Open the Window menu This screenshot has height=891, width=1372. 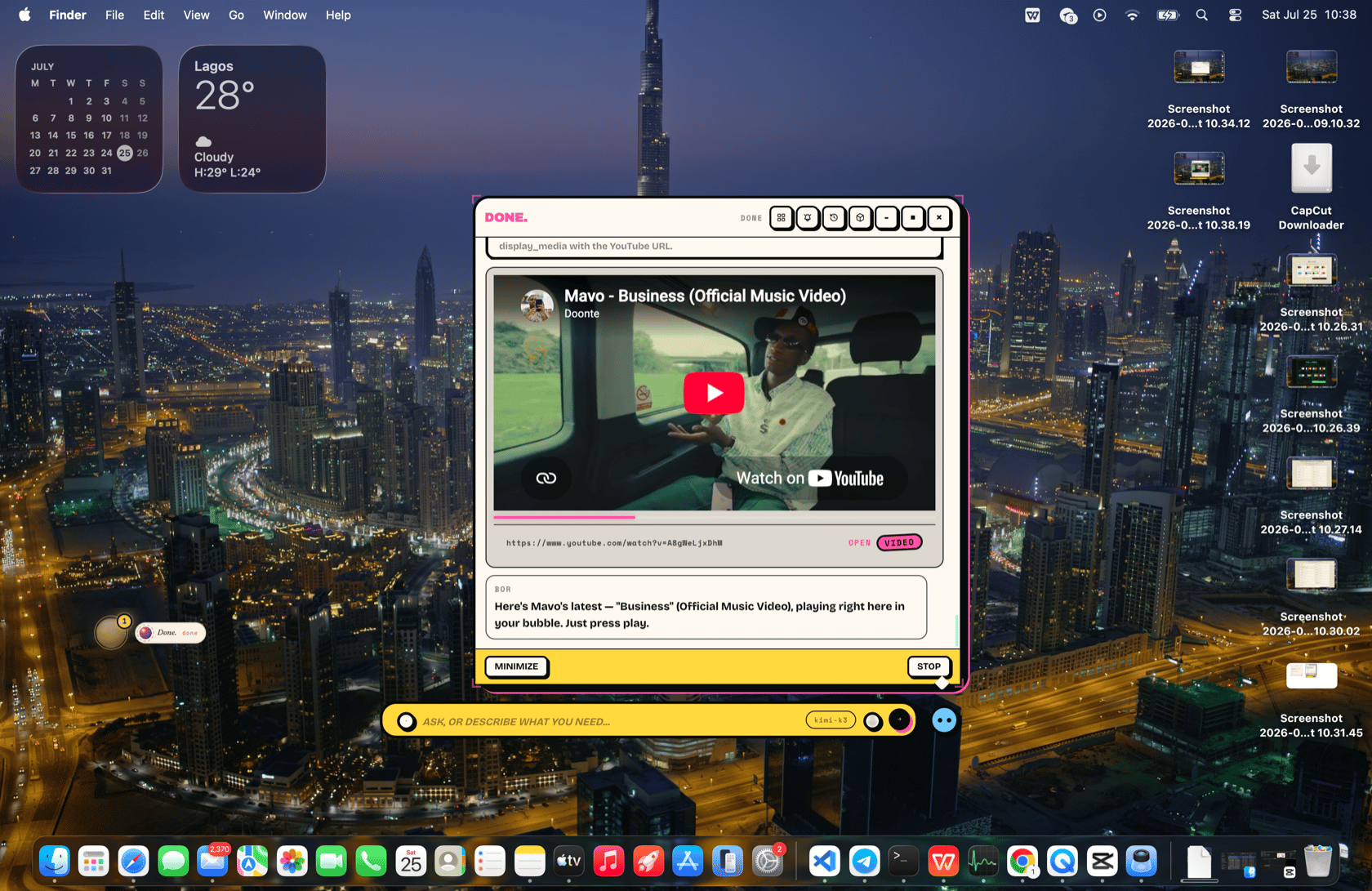[285, 15]
